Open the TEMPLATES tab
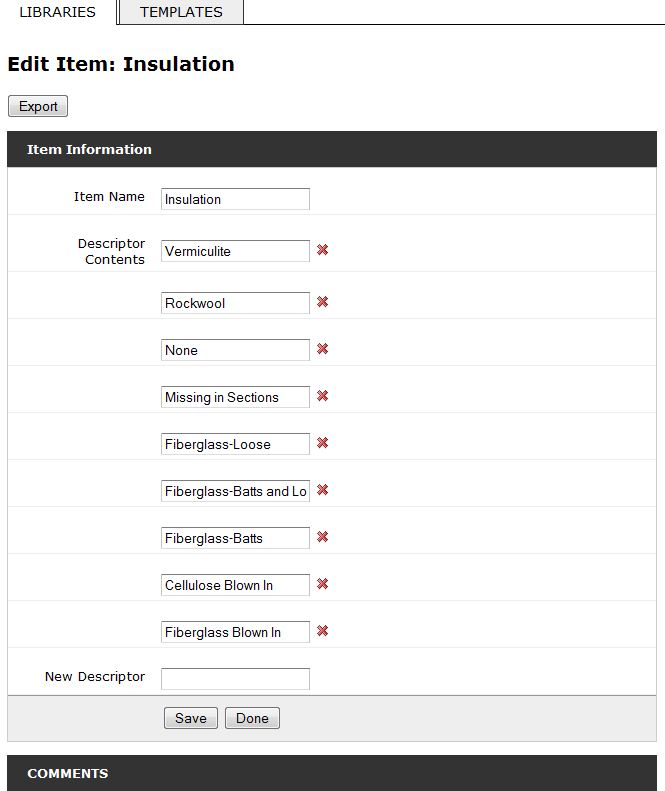The width and height of the screenshot is (665, 791). tap(181, 12)
